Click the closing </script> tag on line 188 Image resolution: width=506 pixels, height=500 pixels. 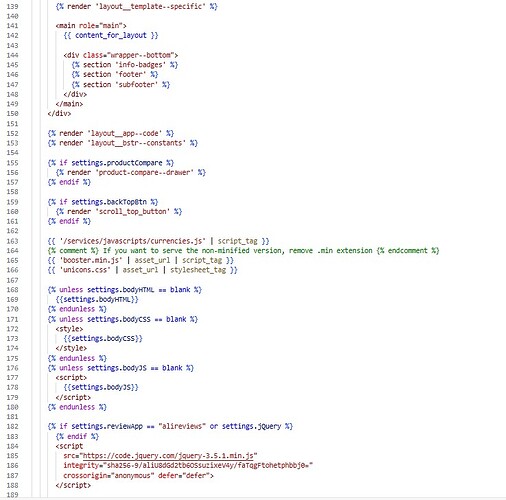coord(73,485)
